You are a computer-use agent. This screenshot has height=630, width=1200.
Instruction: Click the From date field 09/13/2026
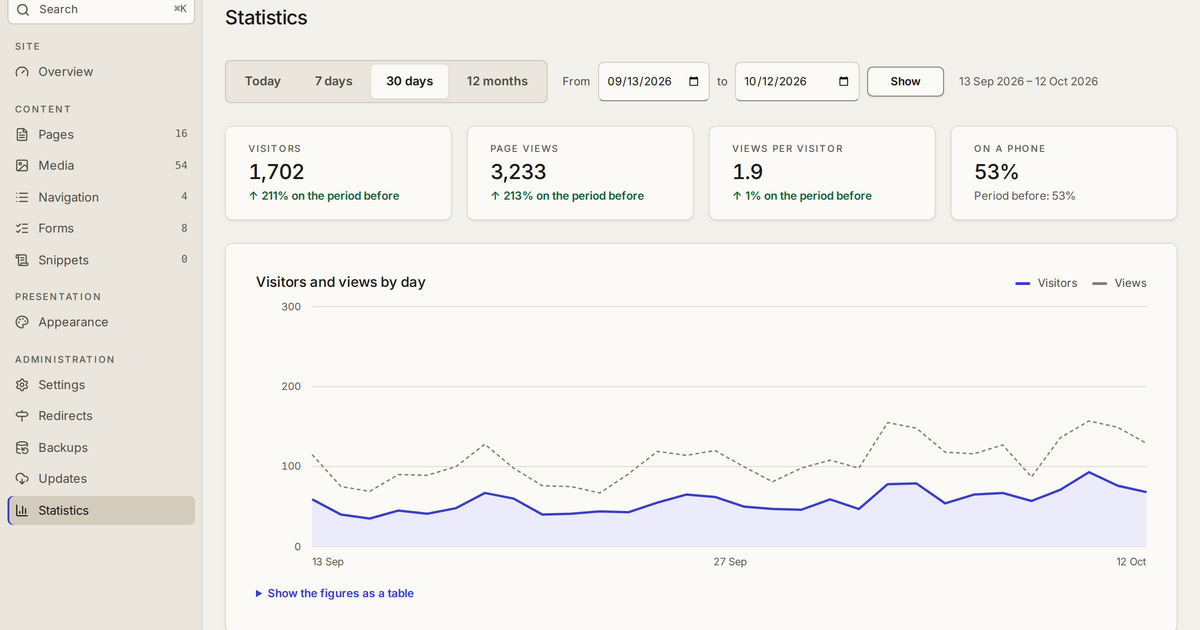click(x=654, y=81)
